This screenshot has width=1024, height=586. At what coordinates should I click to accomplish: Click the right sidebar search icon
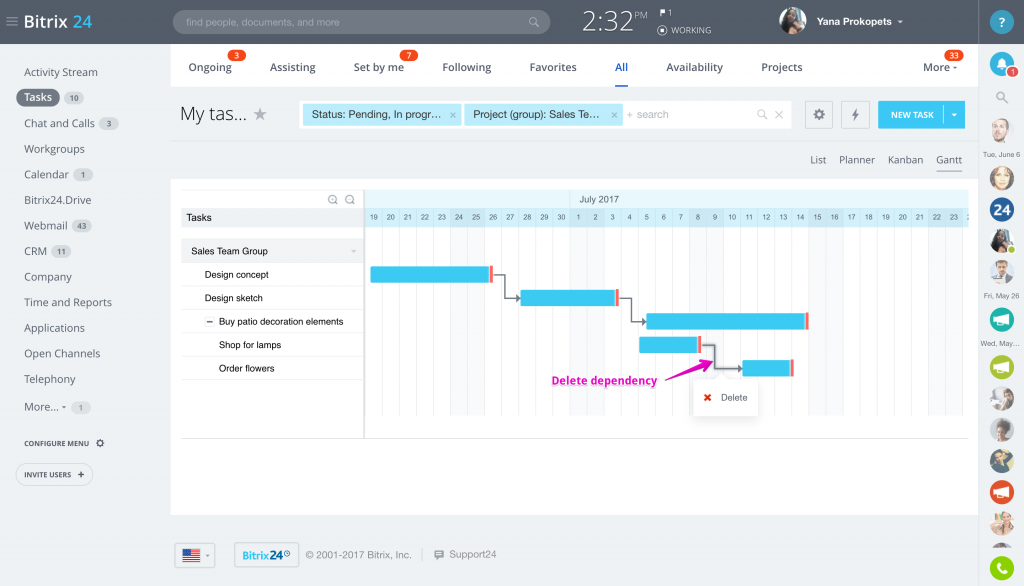(x=1001, y=97)
